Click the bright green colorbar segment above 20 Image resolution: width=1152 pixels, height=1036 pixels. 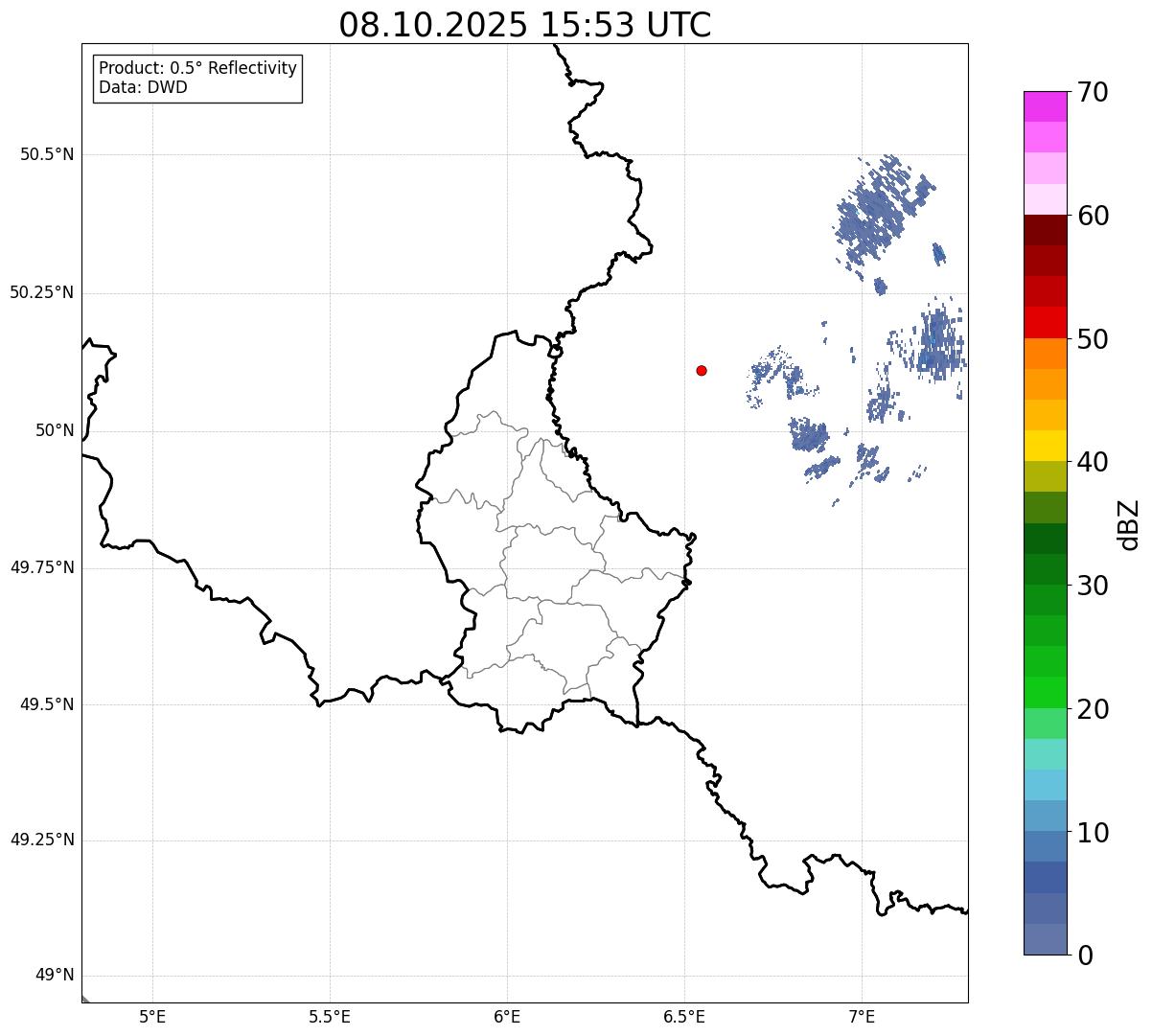pos(1045,692)
